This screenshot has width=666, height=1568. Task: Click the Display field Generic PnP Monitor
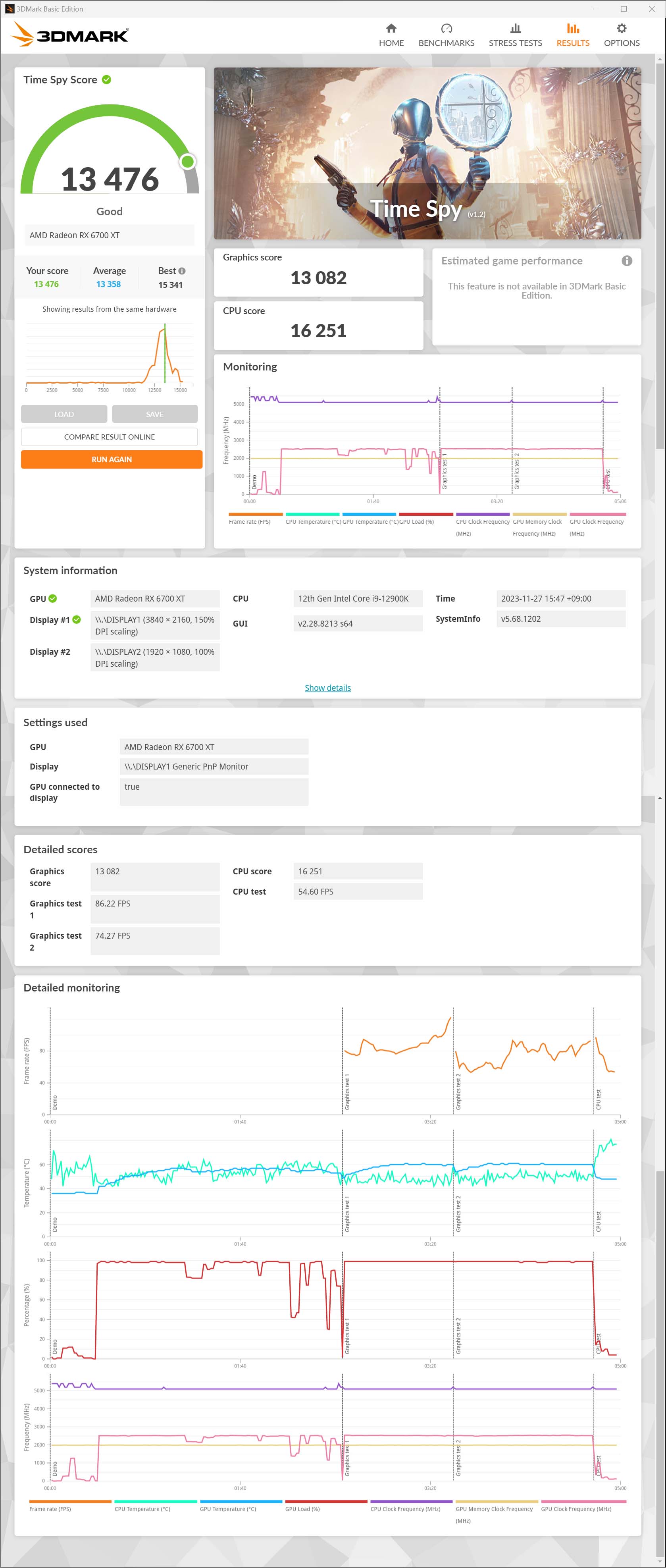214,766
